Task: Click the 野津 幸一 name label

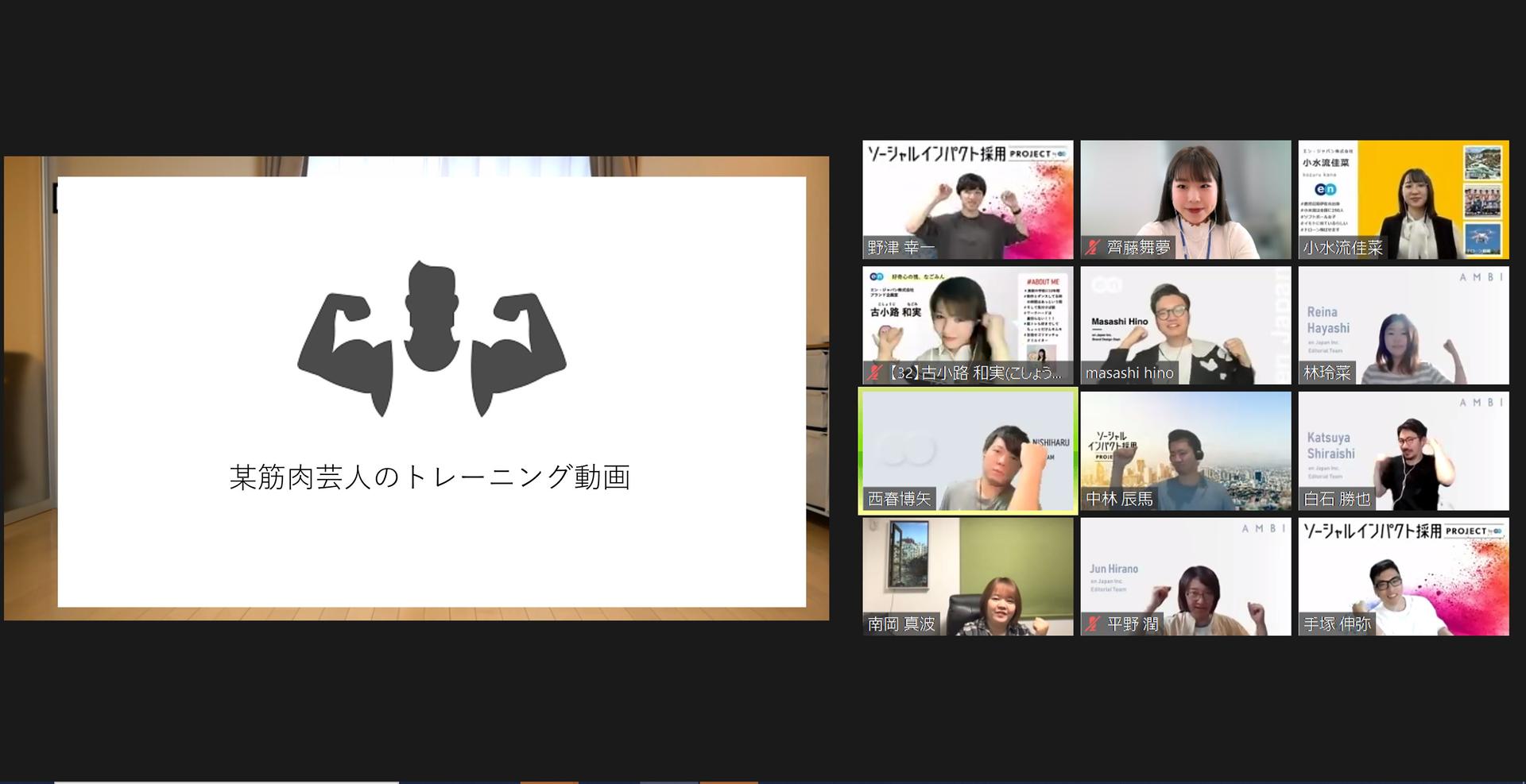Action: pos(900,248)
